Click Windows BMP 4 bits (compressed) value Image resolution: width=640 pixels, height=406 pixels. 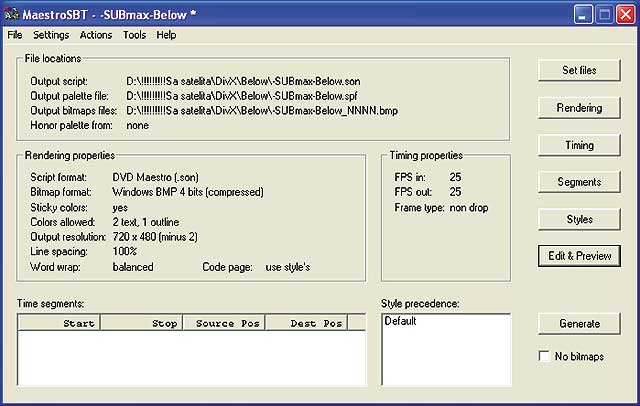tap(188, 192)
